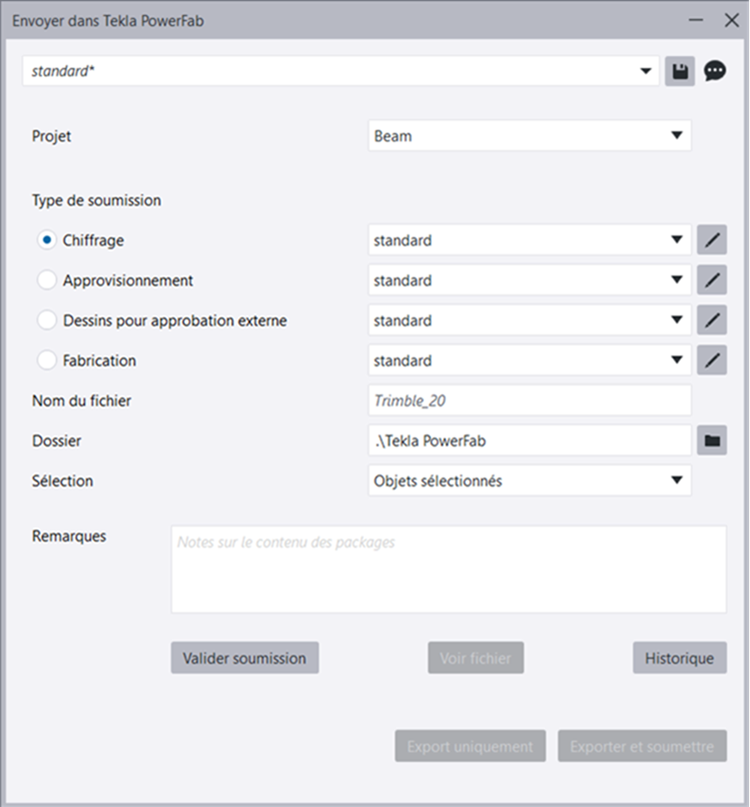Select the Fabrication radio button
Image resolution: width=750 pixels, height=807 pixels.
point(47,361)
